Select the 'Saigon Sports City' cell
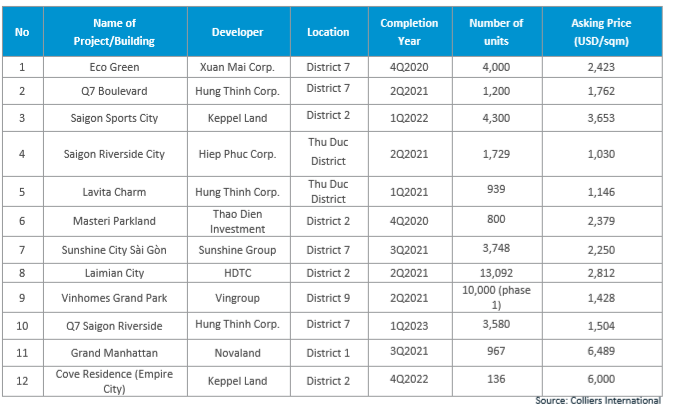Viewport: 673px width, 417px height. coord(115,118)
